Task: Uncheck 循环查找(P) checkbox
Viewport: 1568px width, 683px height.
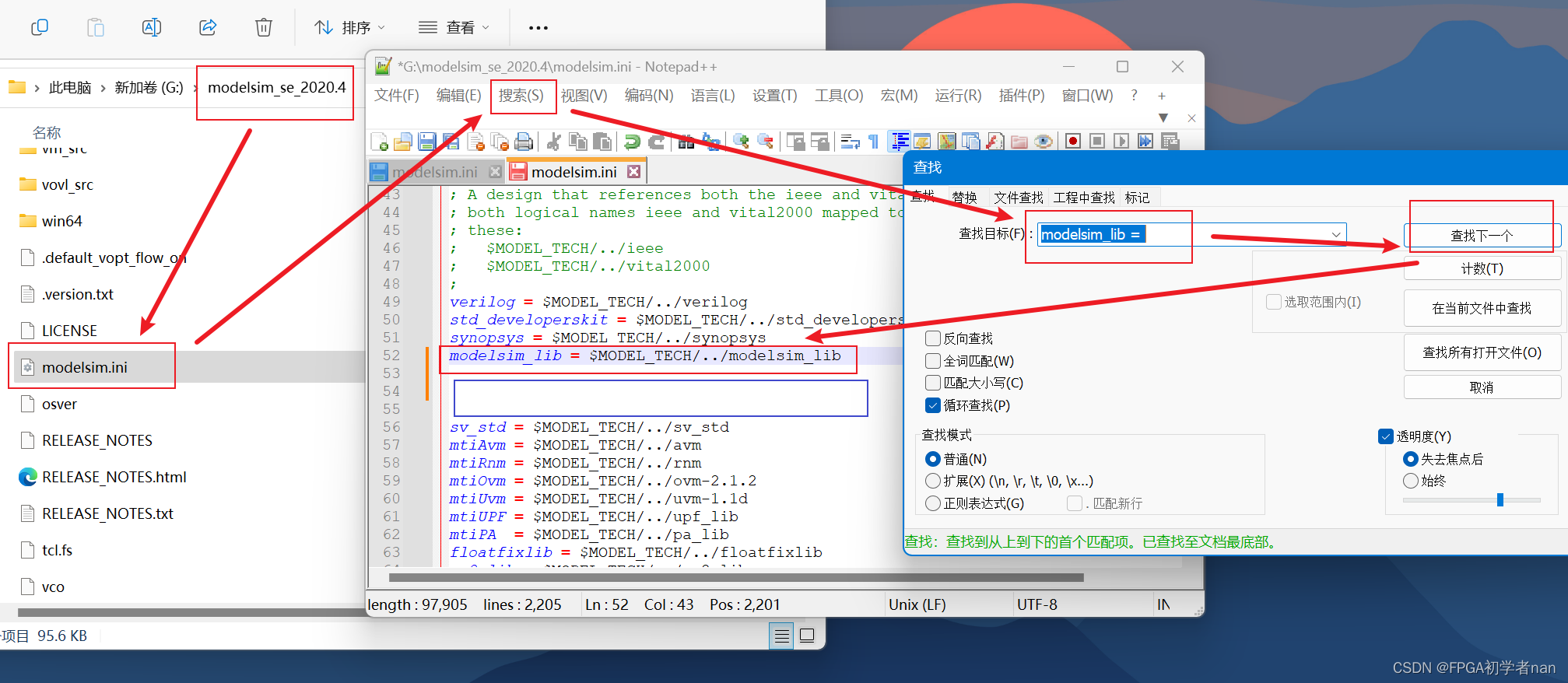Action: [933, 405]
